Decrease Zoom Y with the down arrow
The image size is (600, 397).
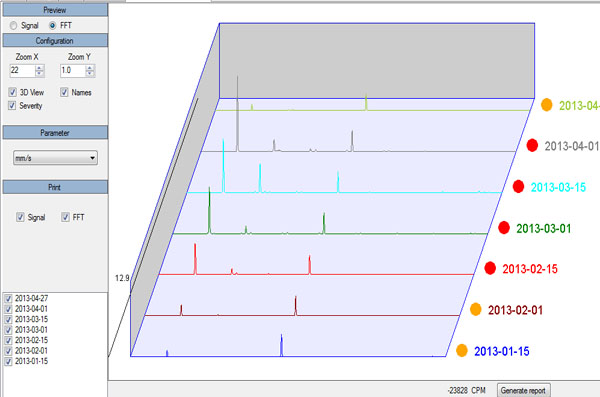tap(90, 74)
